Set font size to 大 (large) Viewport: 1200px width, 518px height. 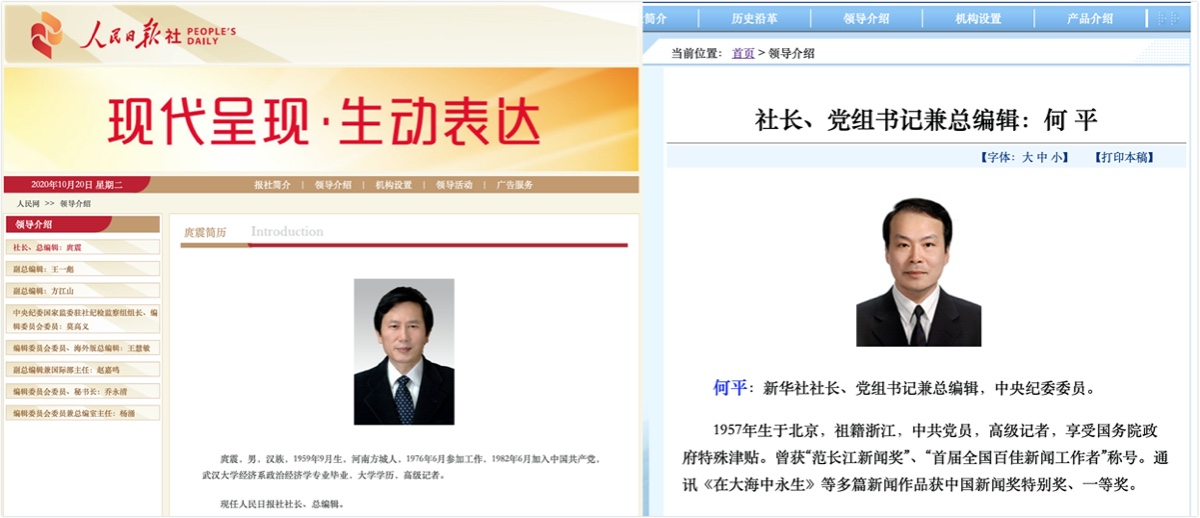tap(1027, 158)
